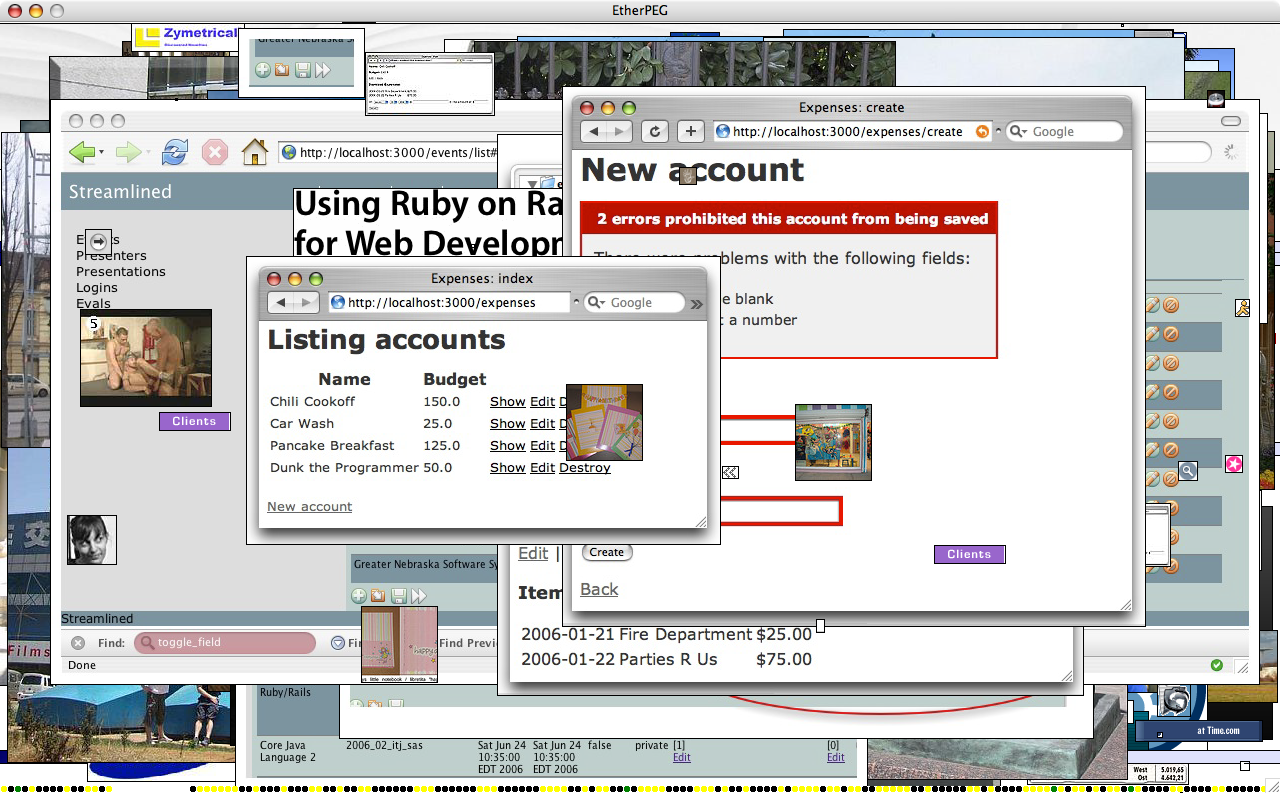This screenshot has height=793, width=1280.
Task: Click Show for the Chili Cookoff account
Action: (507, 401)
